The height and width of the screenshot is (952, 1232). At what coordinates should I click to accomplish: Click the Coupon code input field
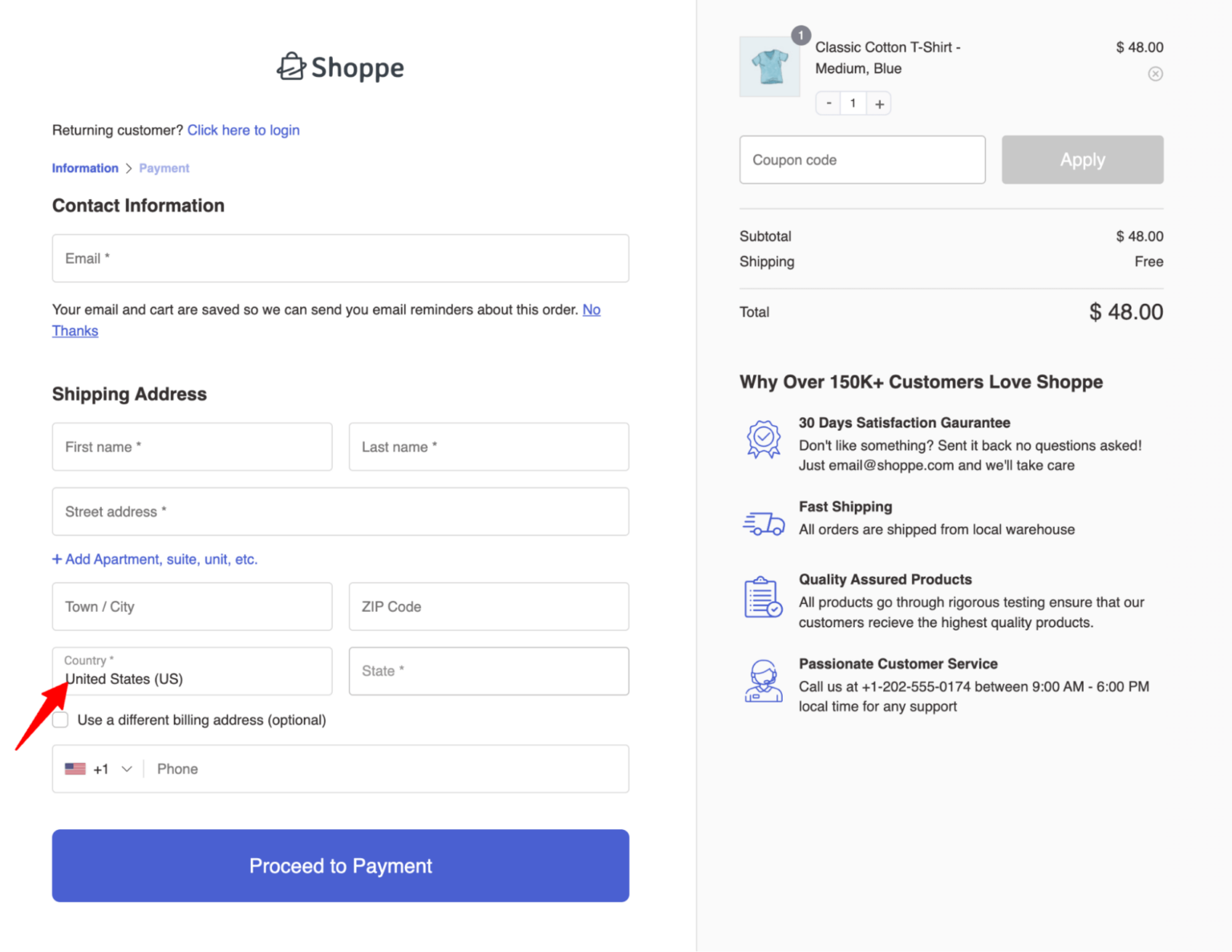coord(861,160)
